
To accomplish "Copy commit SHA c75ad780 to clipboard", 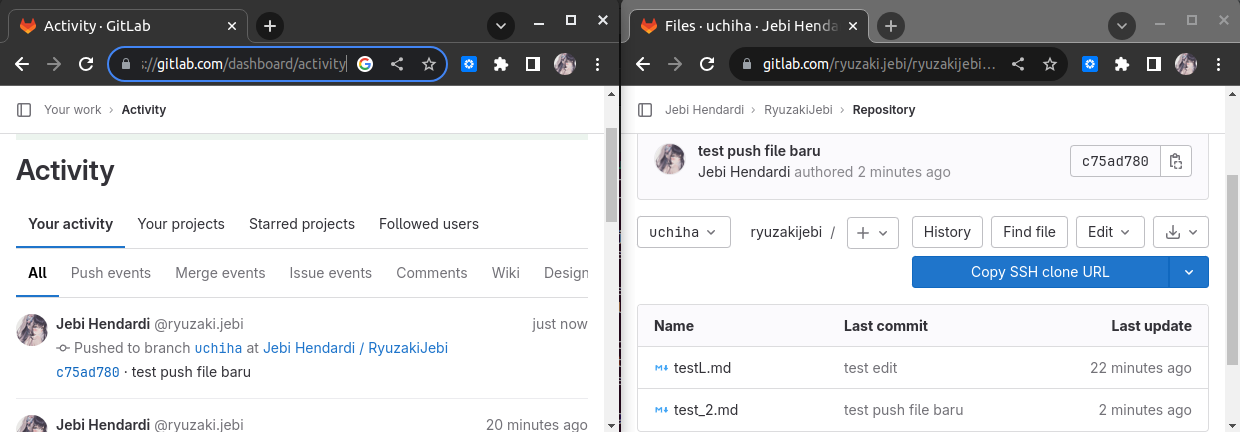I will [1176, 161].
